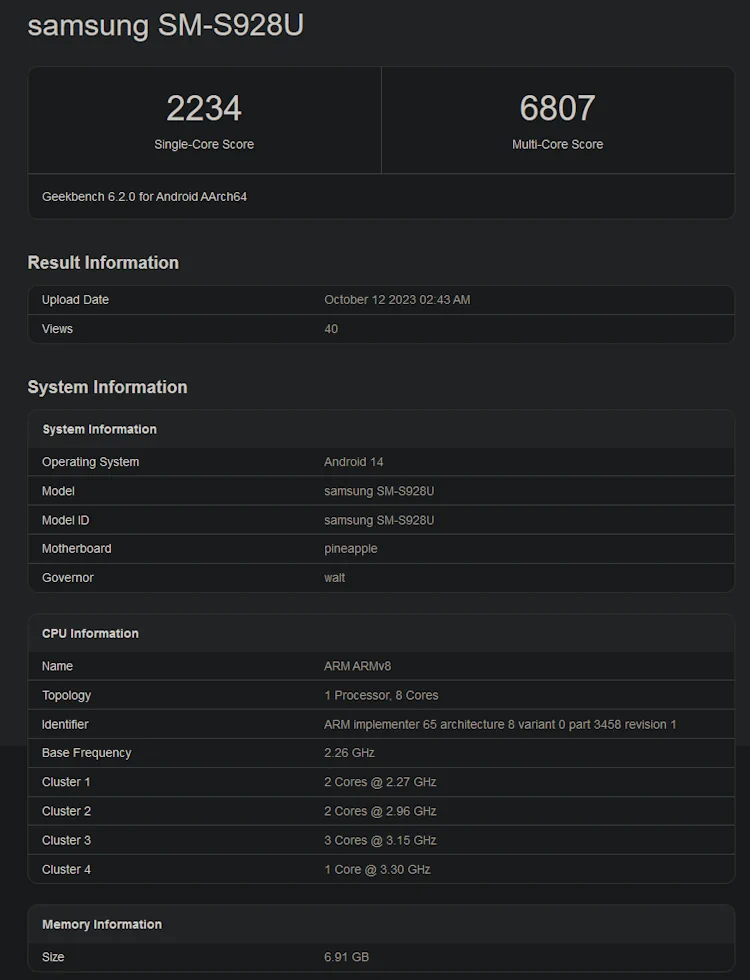Click the Single-Core Score label
Screen dimensions: 750x980
204,144
